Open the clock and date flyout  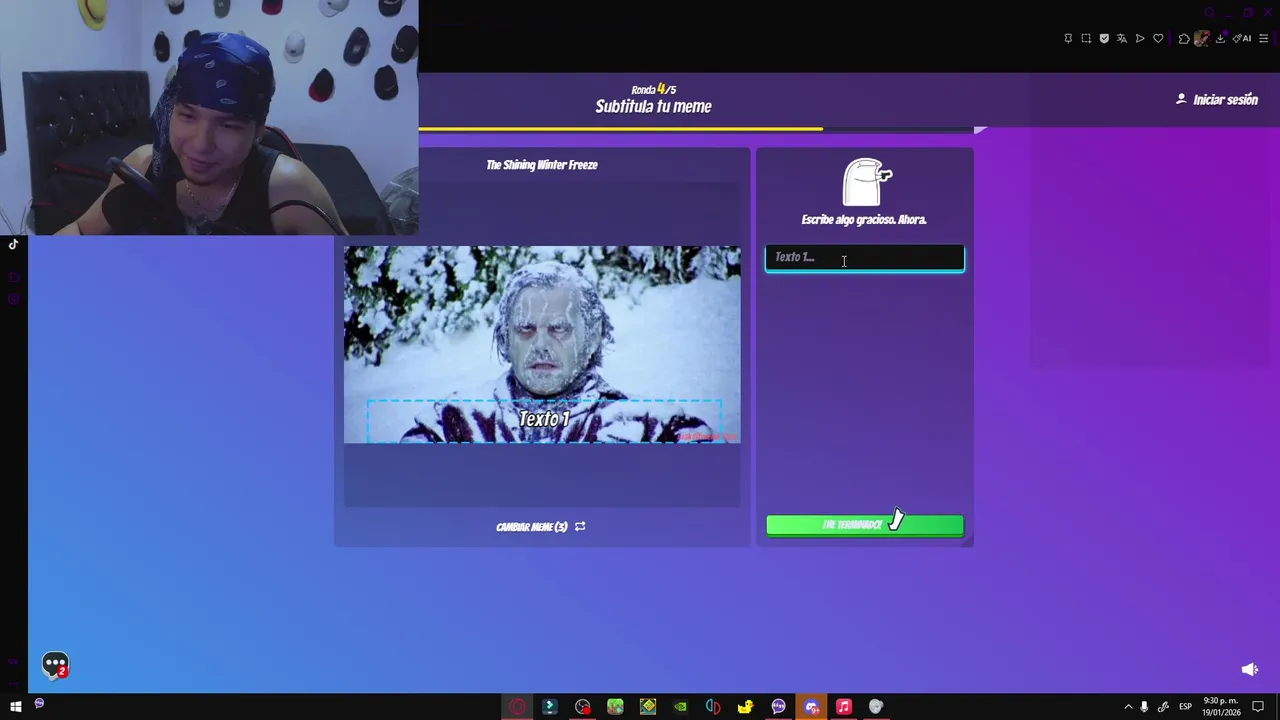[1221, 707]
